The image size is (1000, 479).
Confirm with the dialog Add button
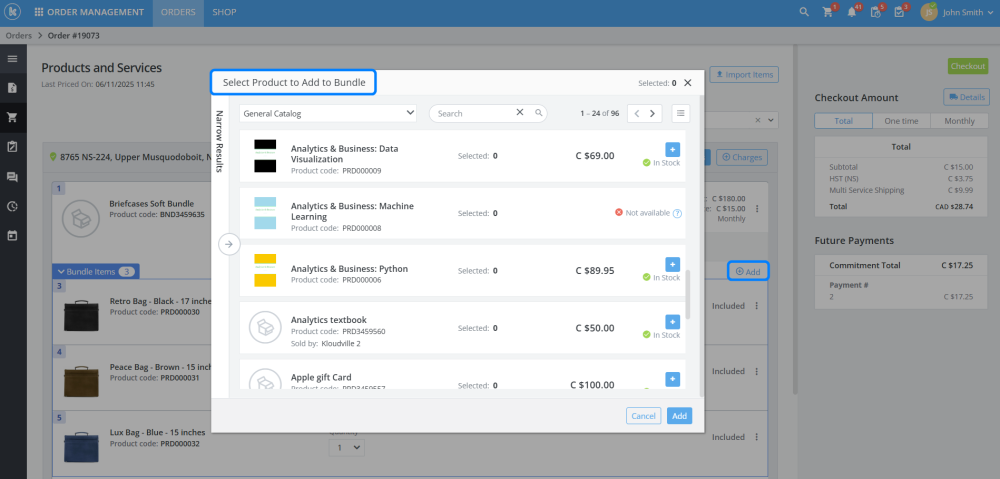point(679,416)
